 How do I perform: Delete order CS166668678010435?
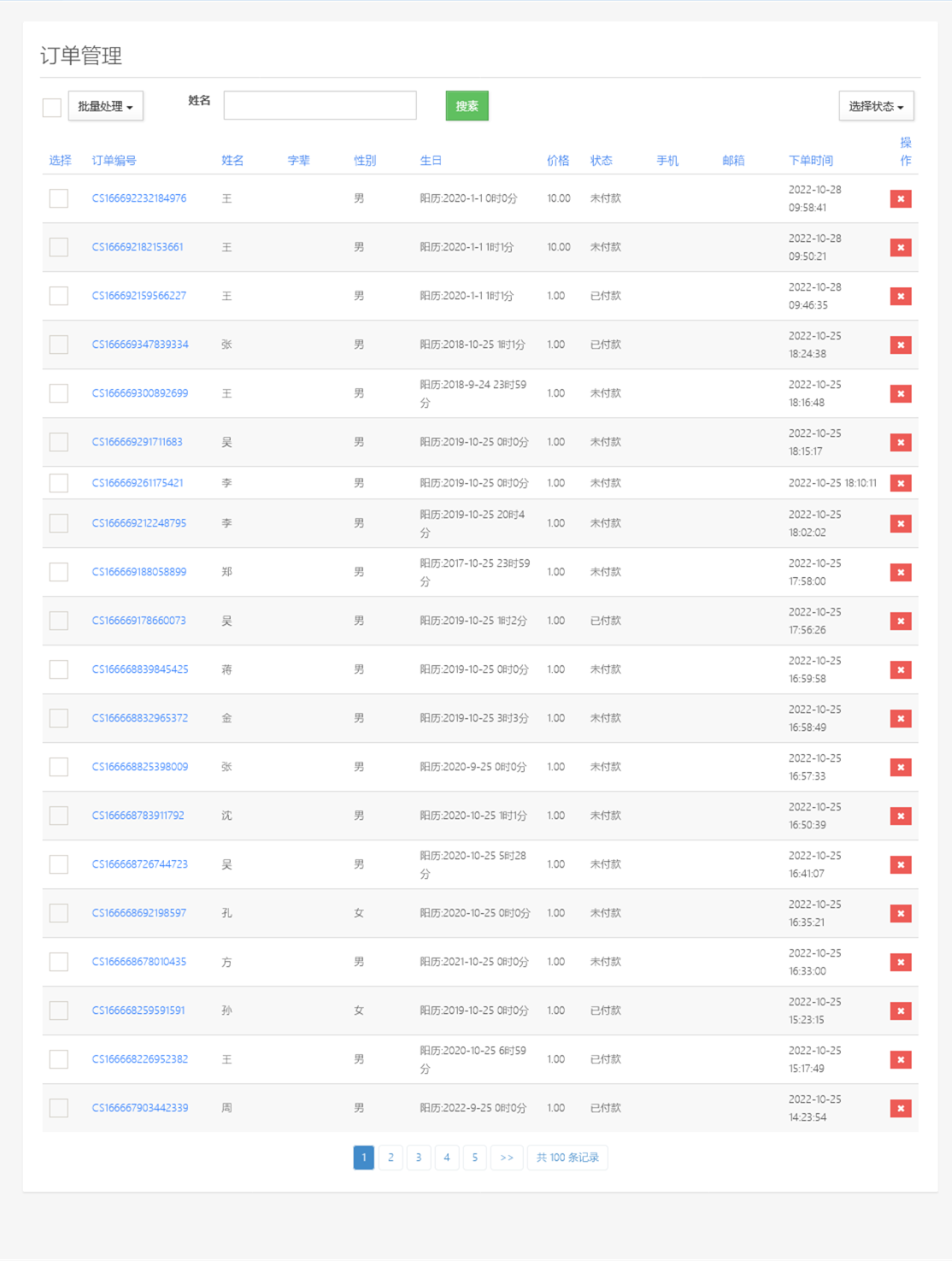(901, 962)
